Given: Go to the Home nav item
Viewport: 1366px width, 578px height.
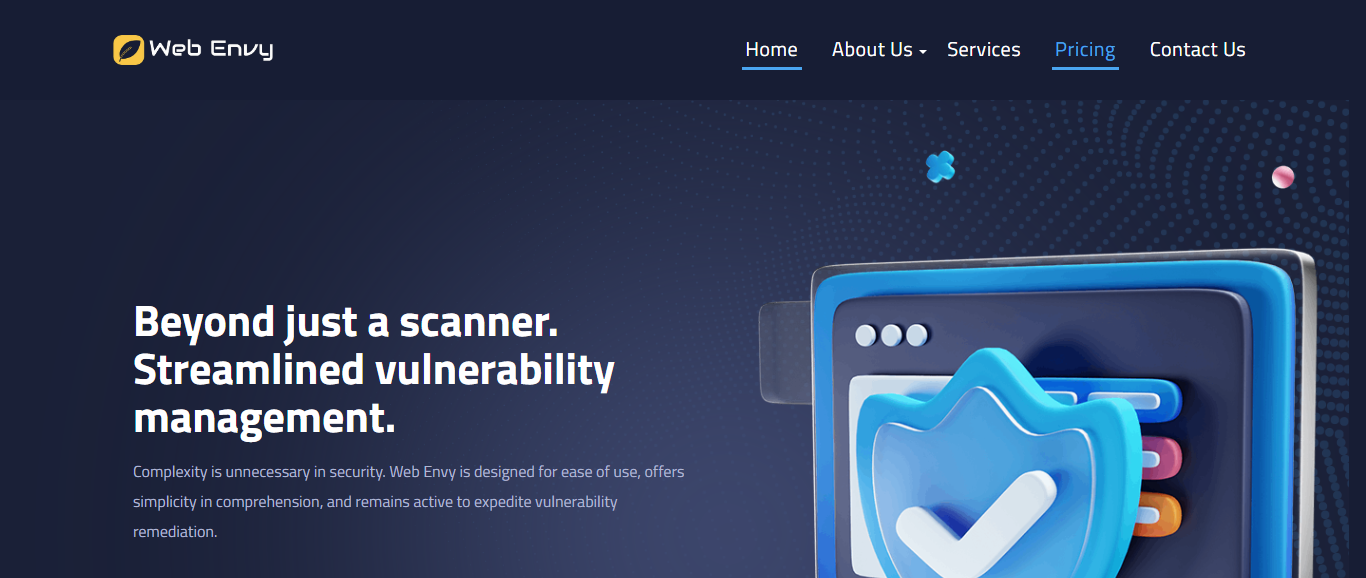Looking at the screenshot, I should coord(771,50).
